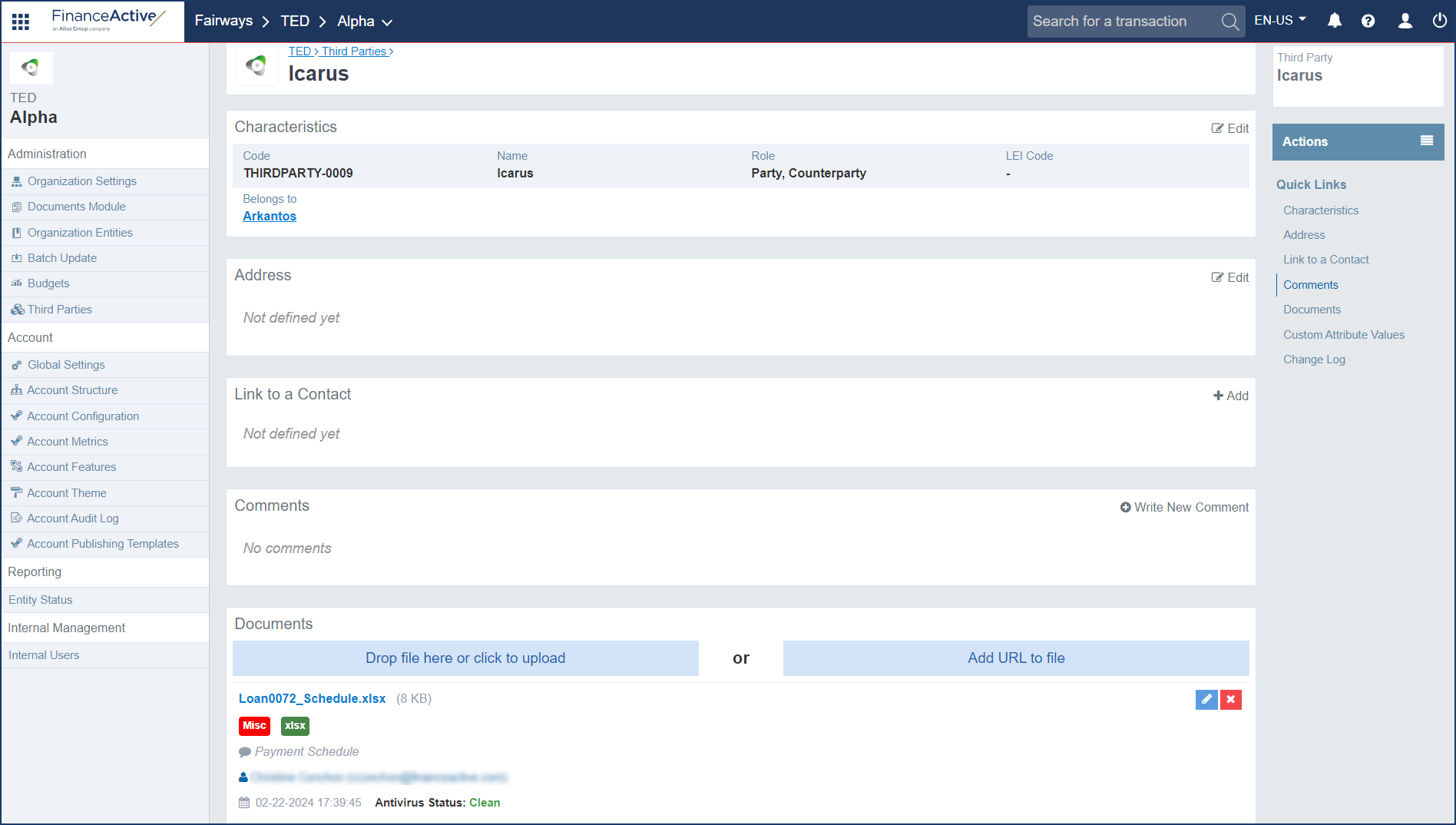Add a contact link with Add button
Image resolution: width=1456 pixels, height=825 pixels.
coord(1231,396)
